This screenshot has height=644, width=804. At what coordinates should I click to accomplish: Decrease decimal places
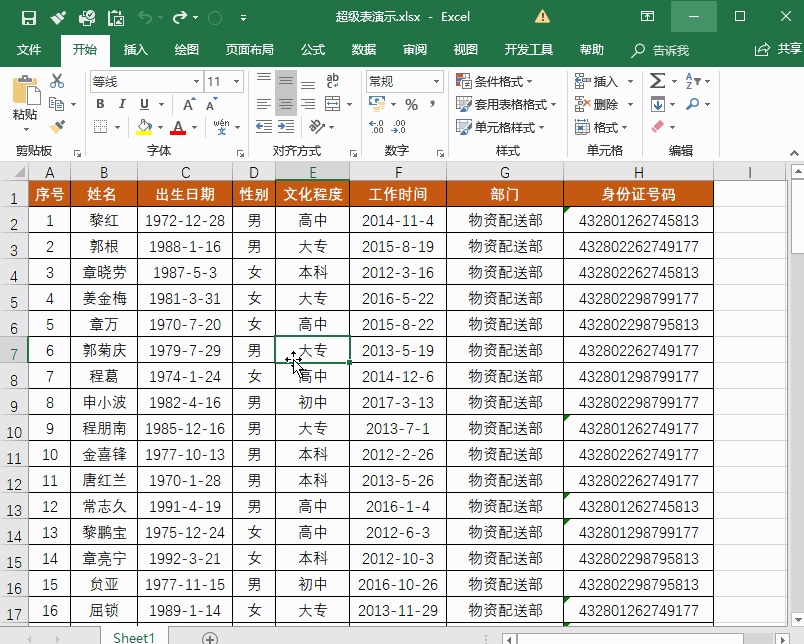(x=398, y=127)
